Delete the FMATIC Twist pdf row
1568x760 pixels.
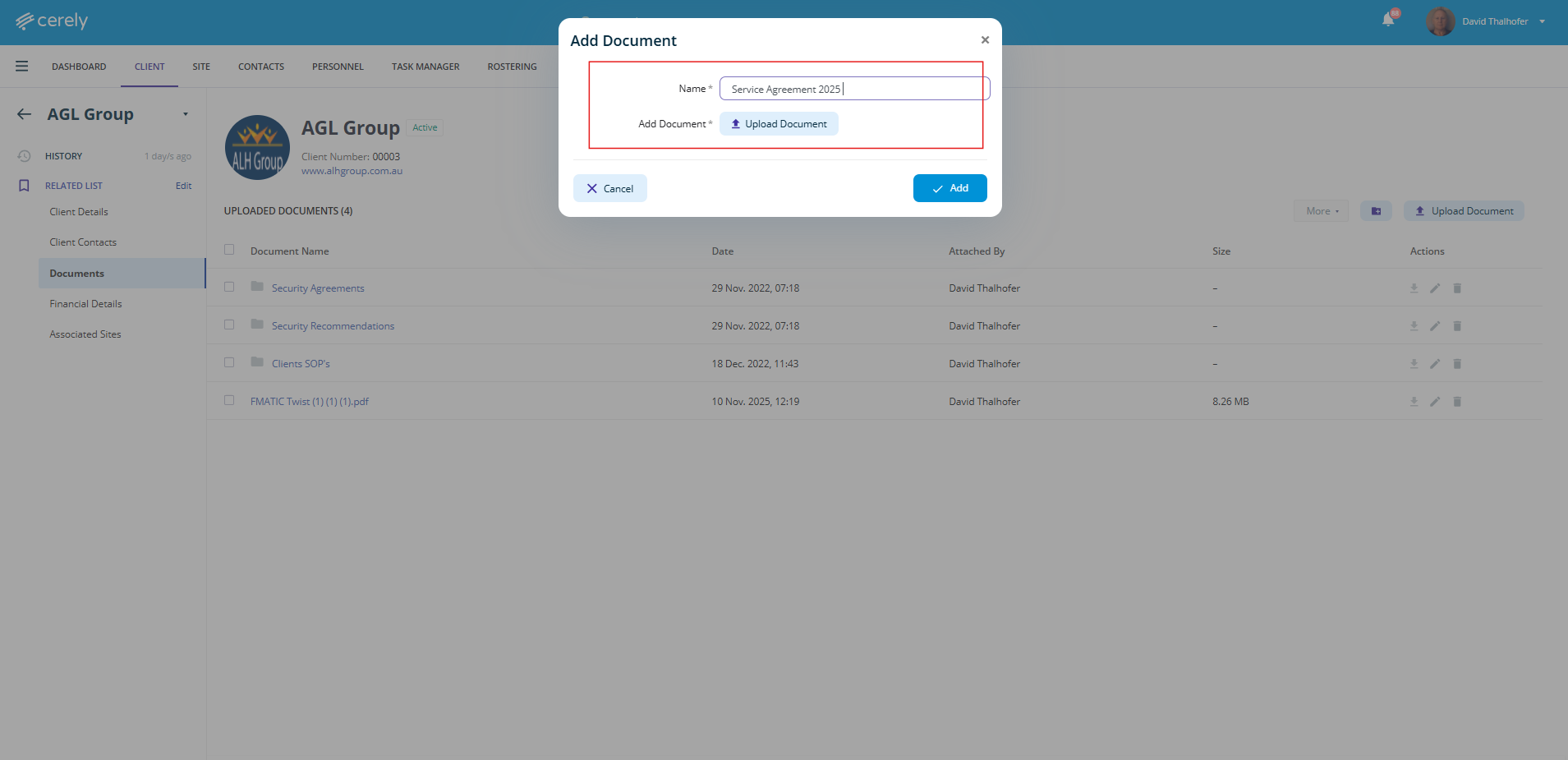click(x=1457, y=402)
